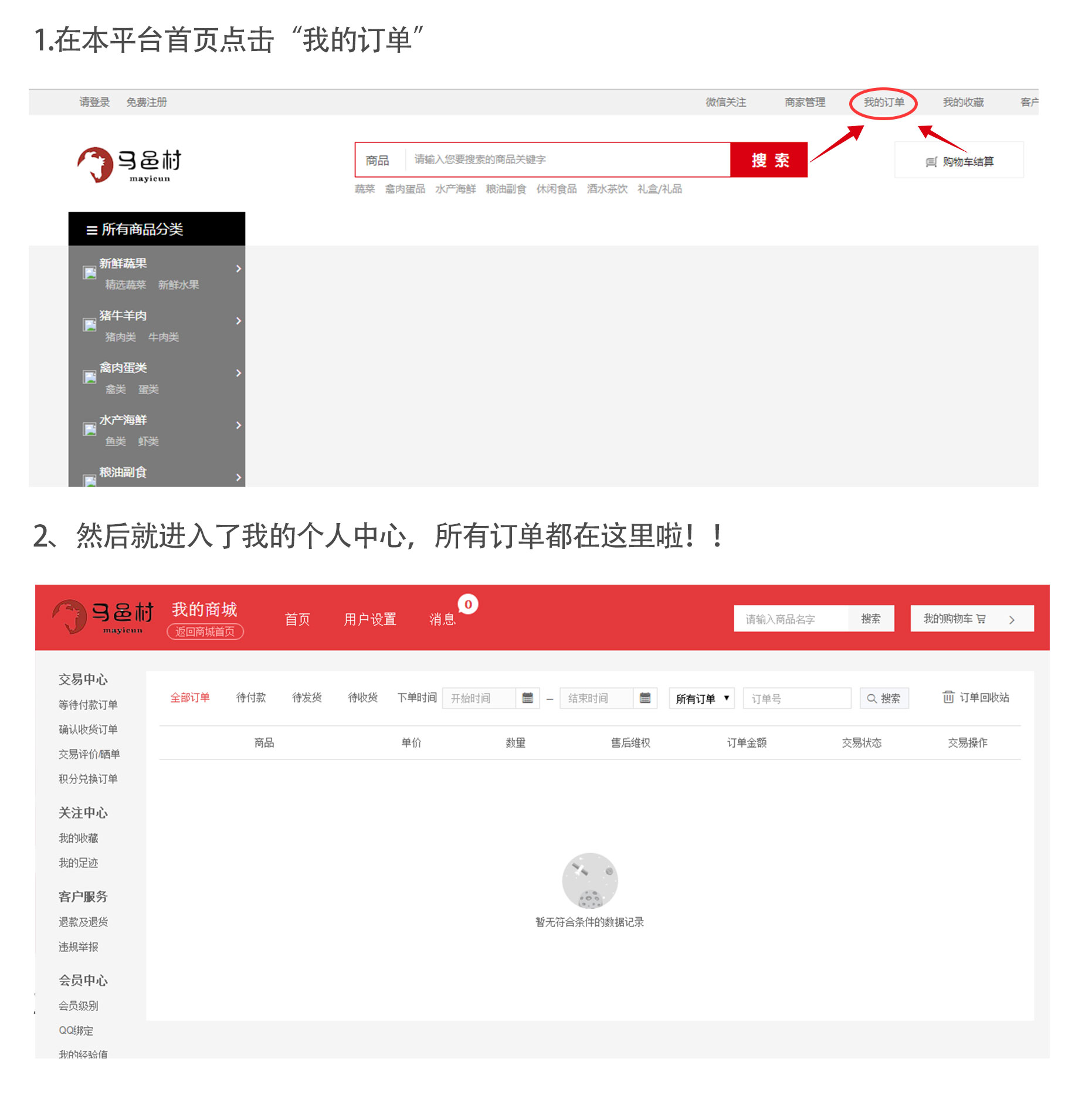Click 搜索 beside the product name field
The width and height of the screenshot is (1092, 1096).
870,619
